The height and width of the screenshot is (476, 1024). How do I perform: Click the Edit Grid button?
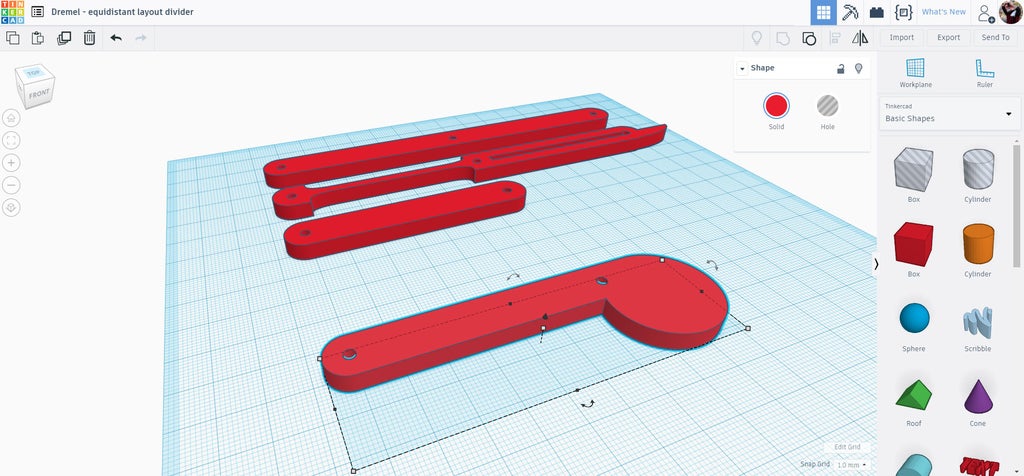pos(846,447)
